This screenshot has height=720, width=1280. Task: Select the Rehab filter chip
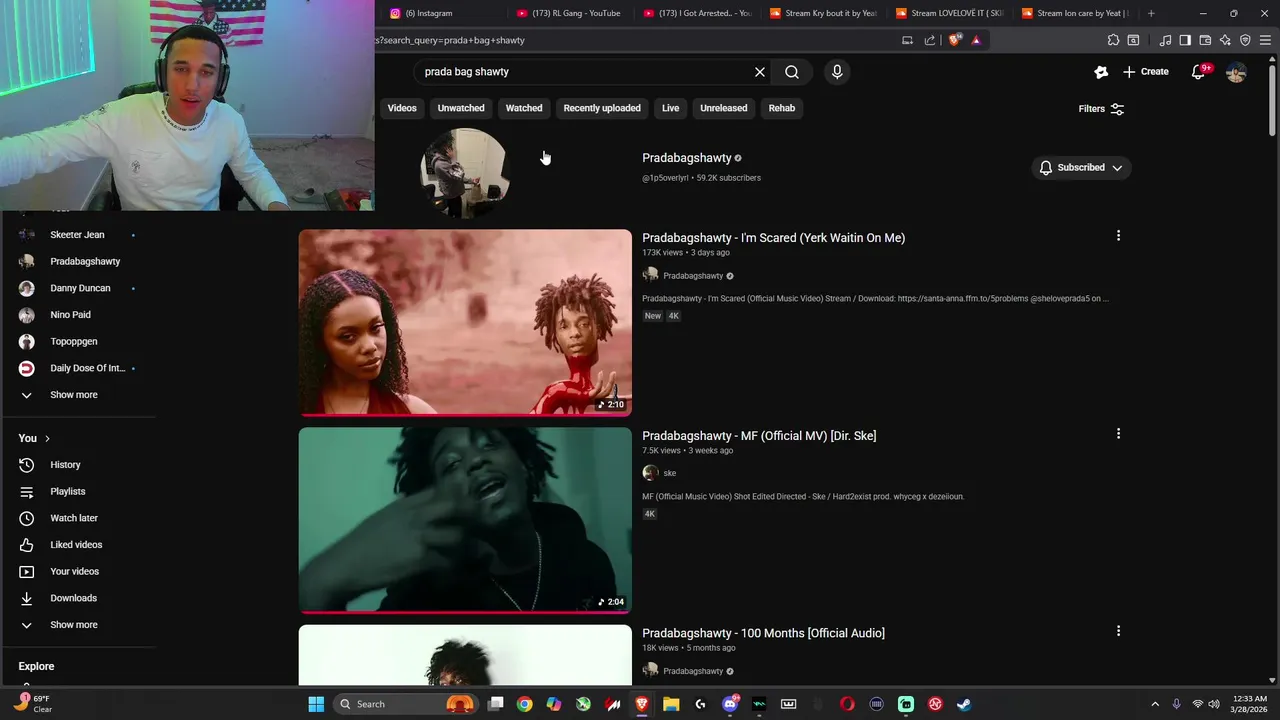coord(782,108)
